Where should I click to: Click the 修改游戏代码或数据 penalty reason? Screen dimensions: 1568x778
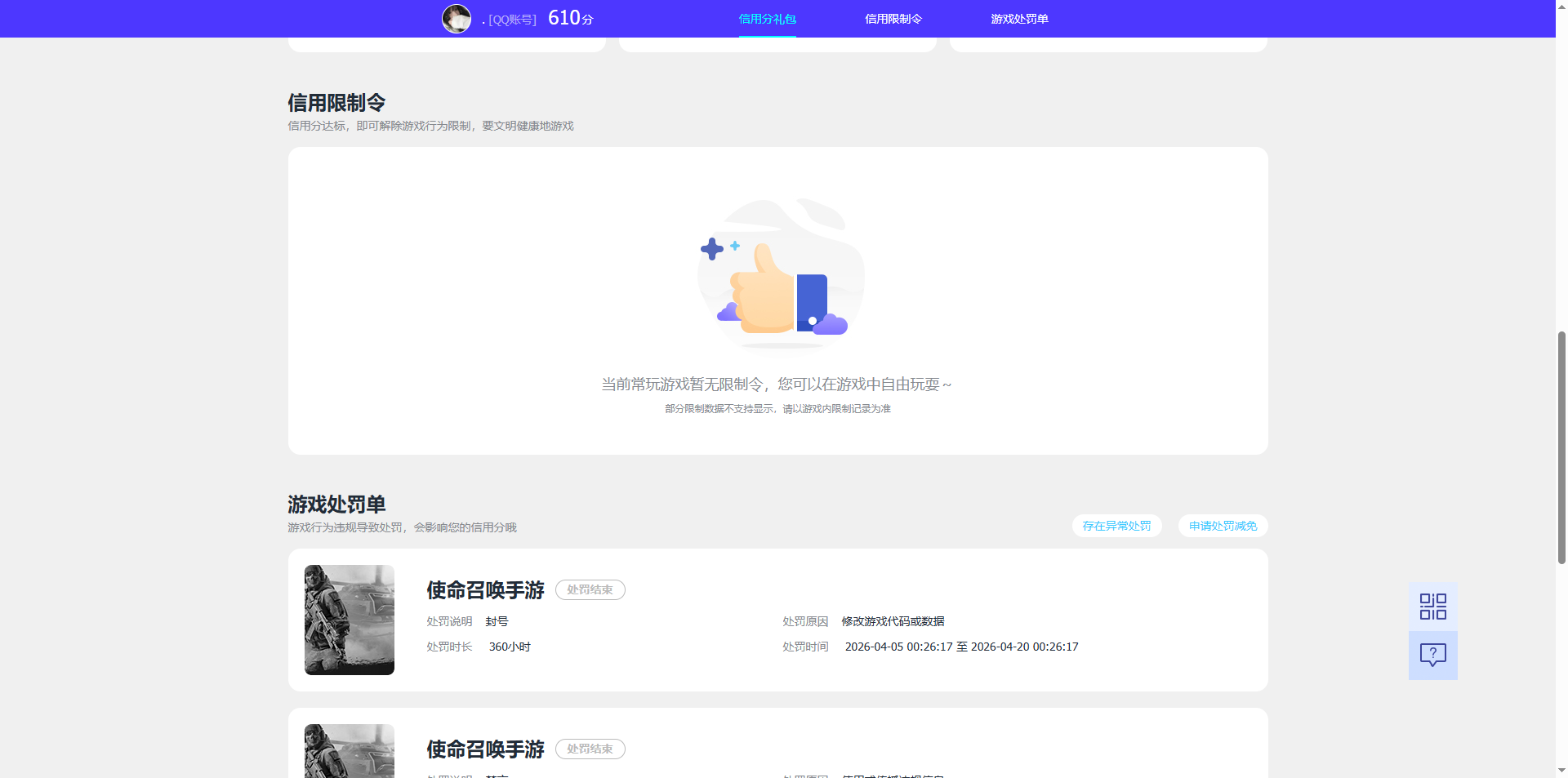pyautogui.click(x=893, y=621)
